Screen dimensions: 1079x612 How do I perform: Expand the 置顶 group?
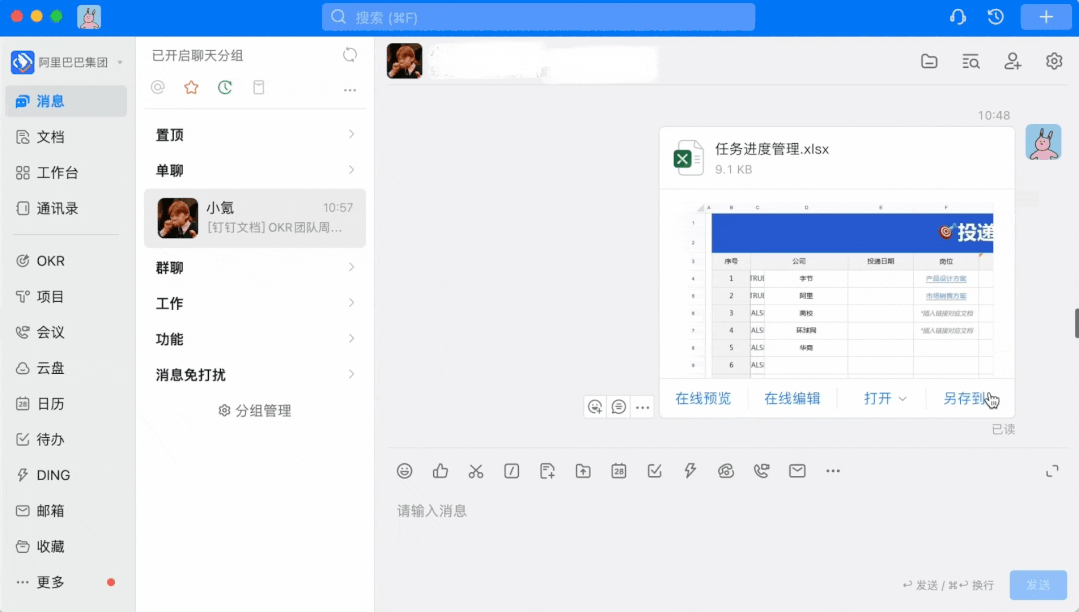pyautogui.click(x=255, y=135)
